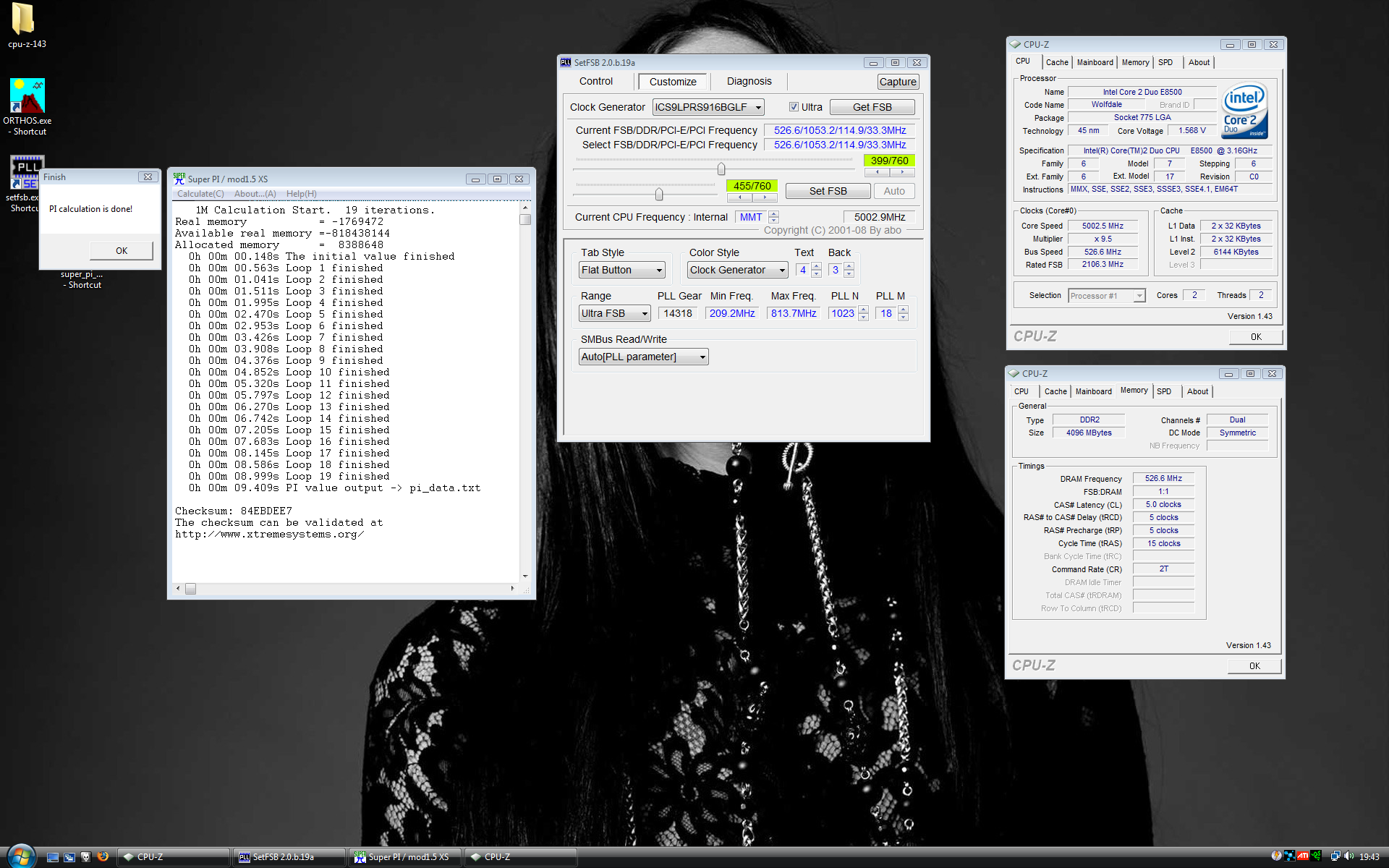Click the blue molecule tray icon
The height and width of the screenshot is (868, 1389).
(1289, 856)
